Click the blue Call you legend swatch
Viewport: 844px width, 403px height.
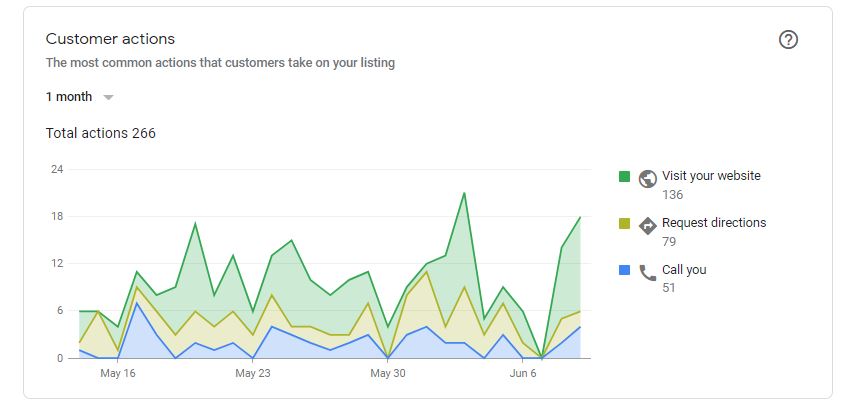(x=624, y=270)
